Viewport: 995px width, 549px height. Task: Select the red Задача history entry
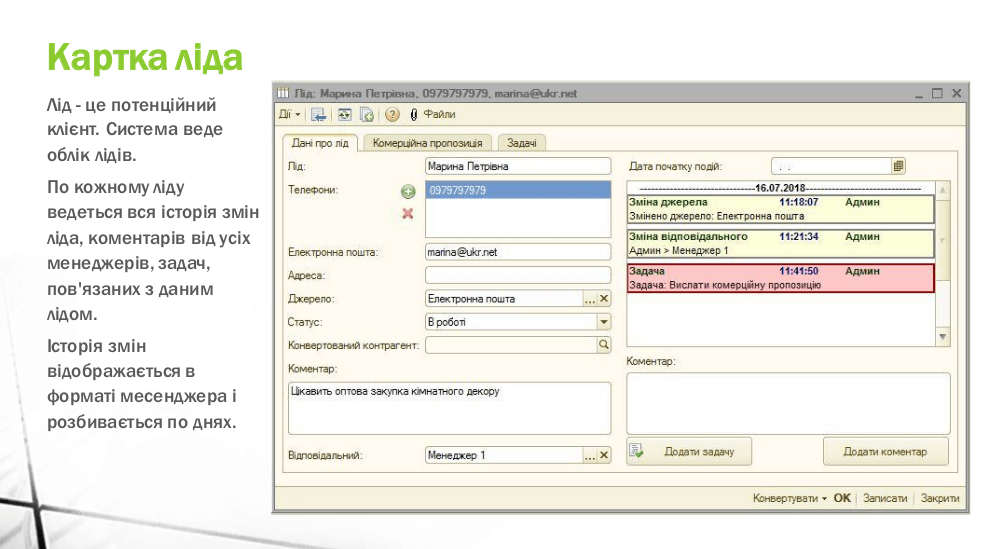[780, 278]
